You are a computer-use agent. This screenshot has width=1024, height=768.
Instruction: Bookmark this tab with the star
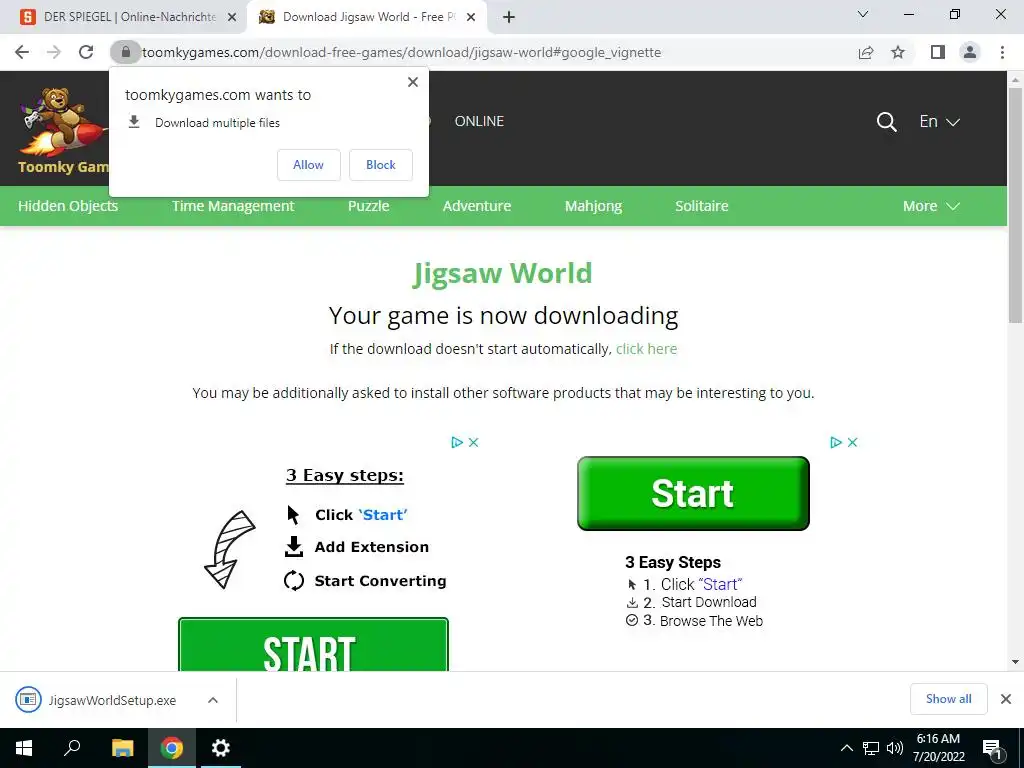click(x=898, y=52)
